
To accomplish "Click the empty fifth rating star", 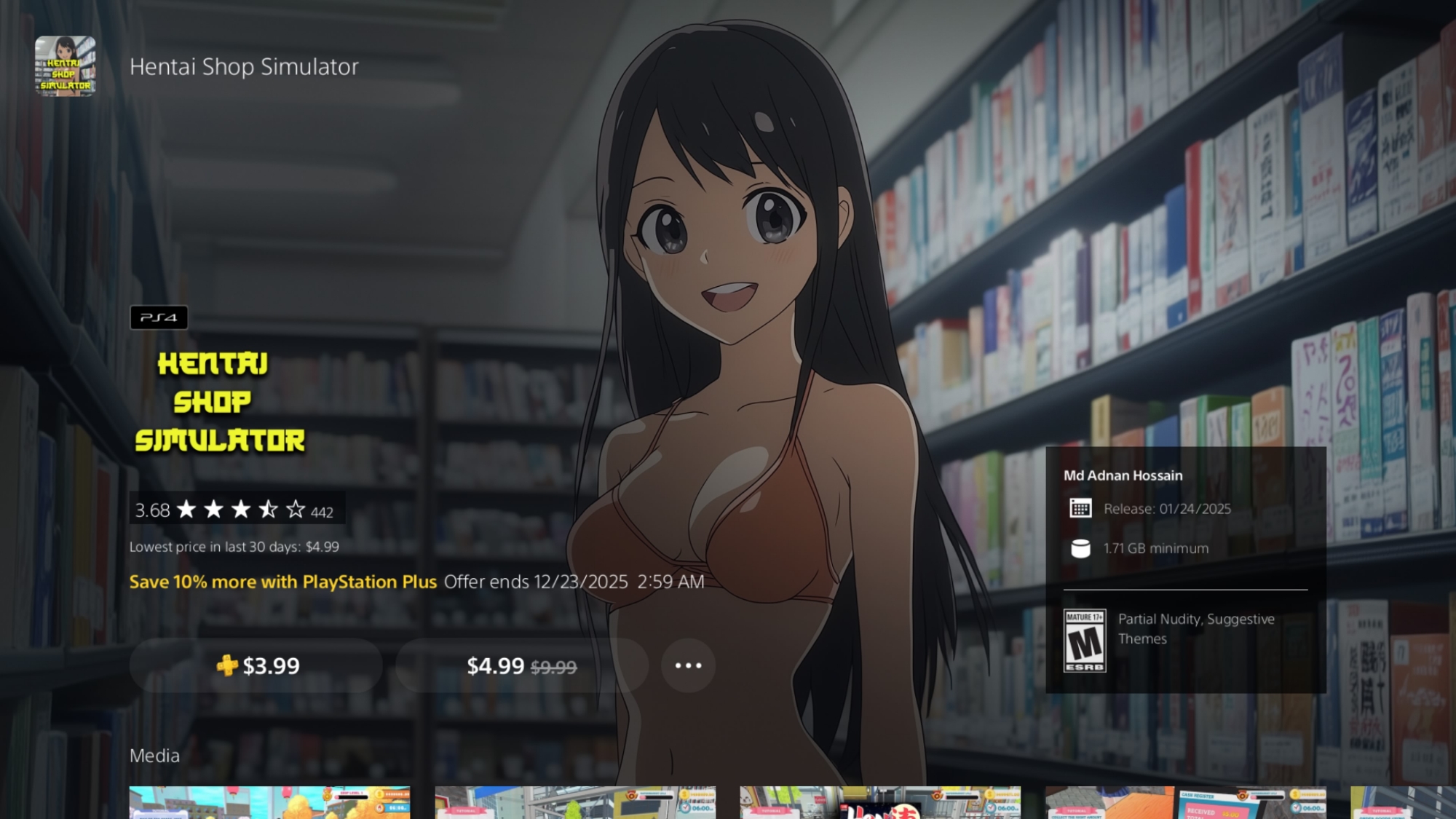I will [x=296, y=509].
